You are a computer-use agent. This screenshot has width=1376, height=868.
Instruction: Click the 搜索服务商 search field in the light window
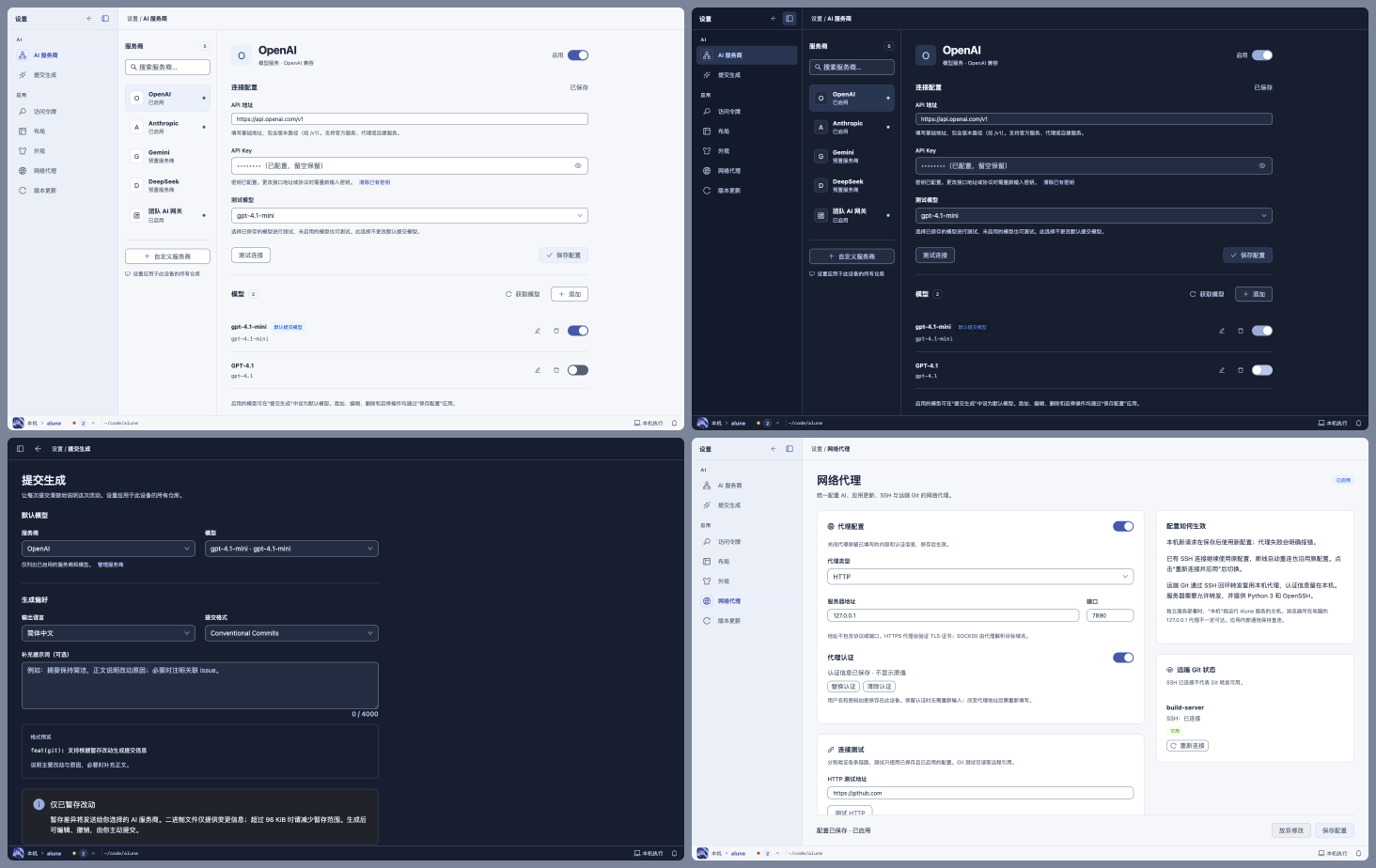(167, 67)
